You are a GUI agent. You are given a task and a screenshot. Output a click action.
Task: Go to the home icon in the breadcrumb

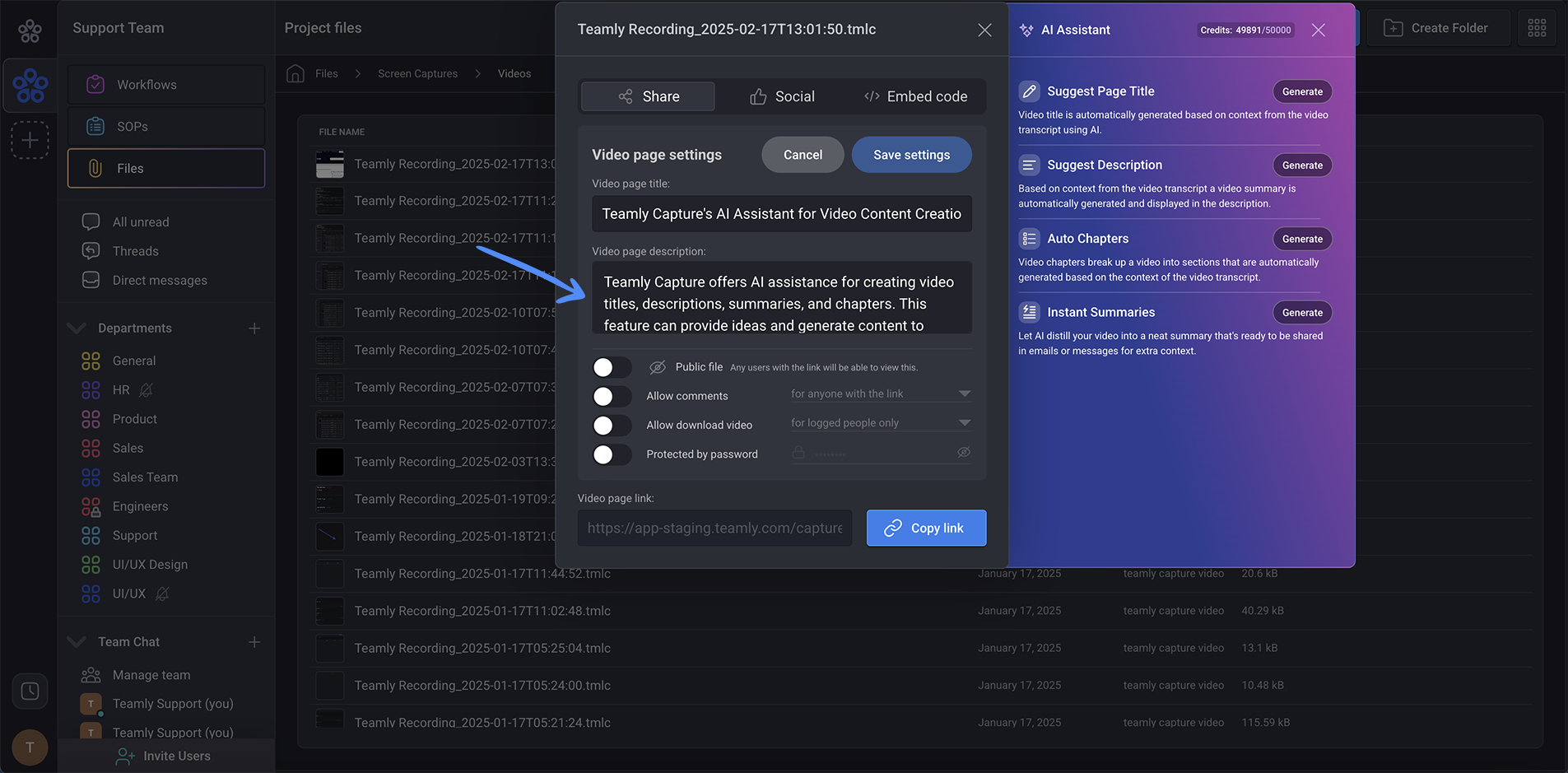point(295,73)
